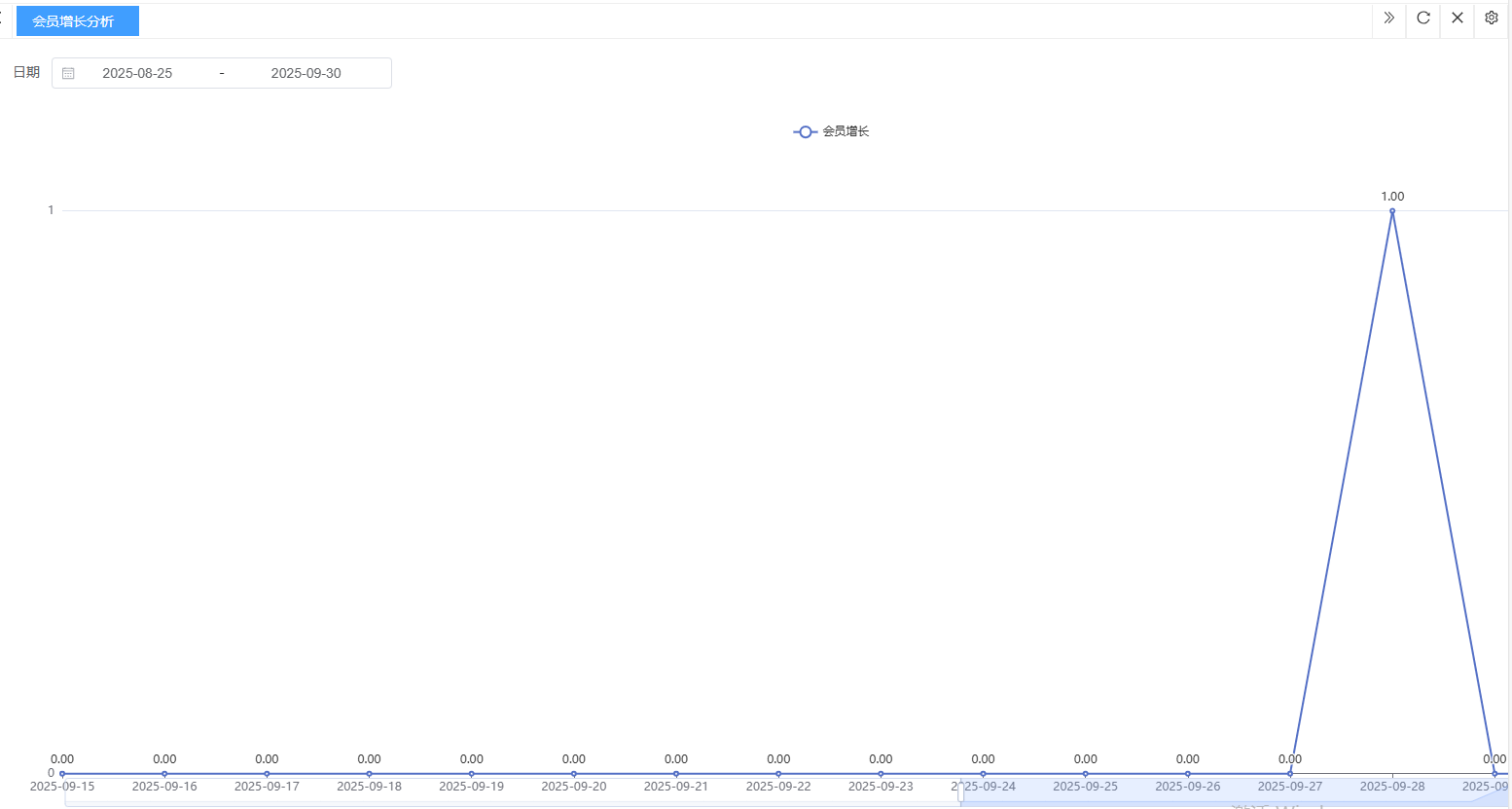Click the end date 2025-09-30 field
The height and width of the screenshot is (809, 1512).
pyautogui.click(x=306, y=73)
